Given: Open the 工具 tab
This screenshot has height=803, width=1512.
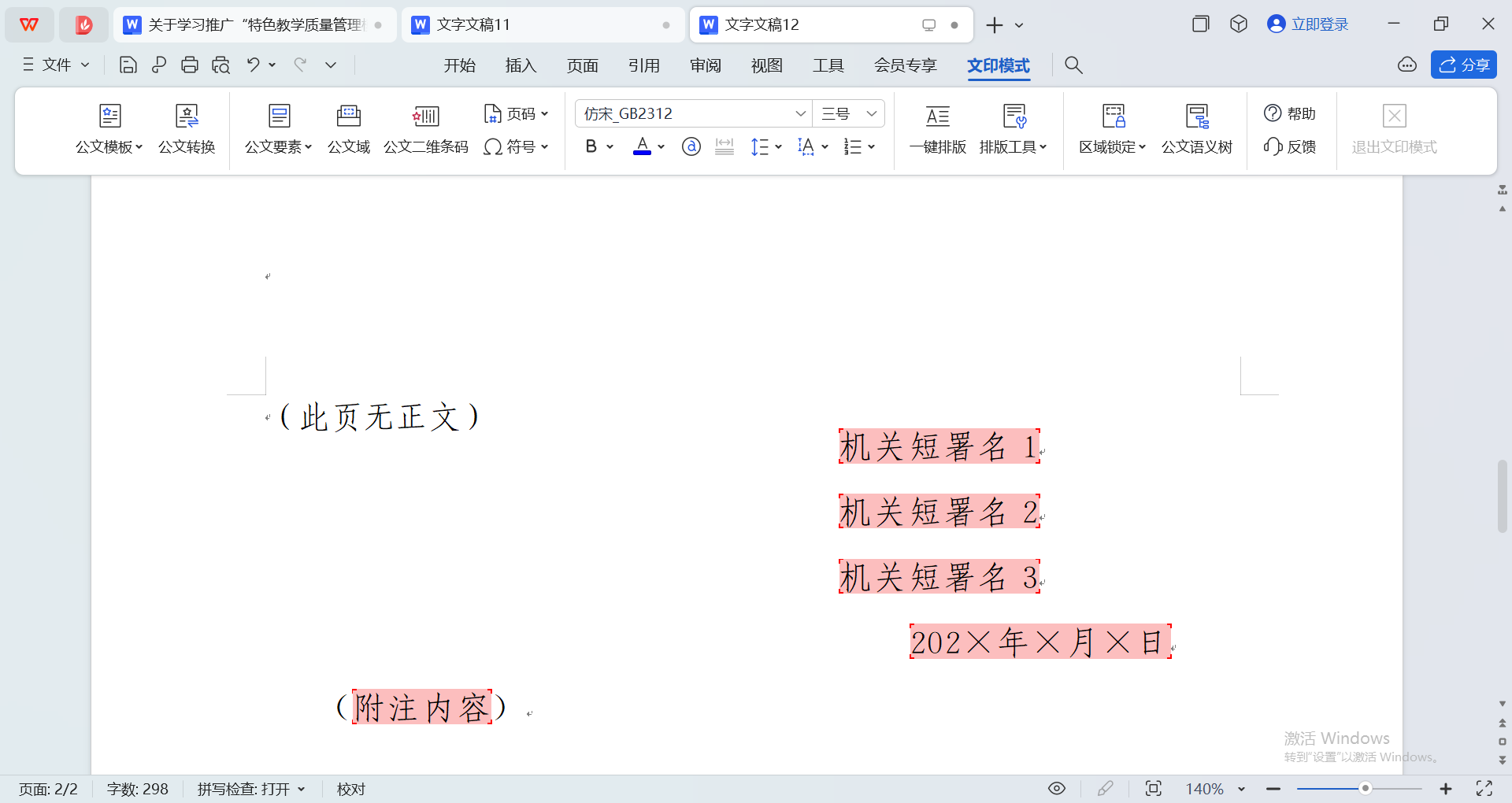Looking at the screenshot, I should coord(828,65).
